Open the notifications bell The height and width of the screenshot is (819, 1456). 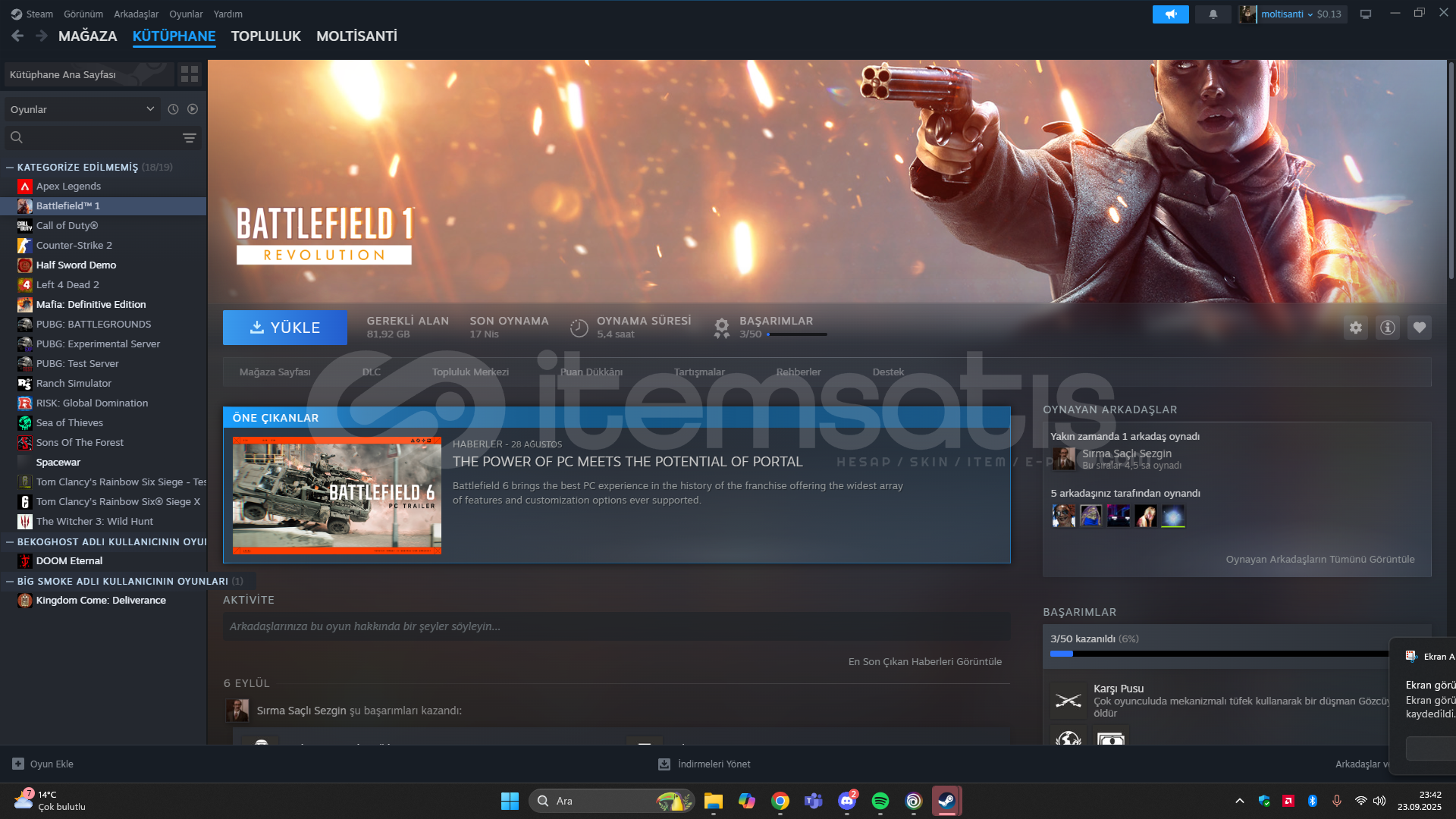coord(1213,14)
